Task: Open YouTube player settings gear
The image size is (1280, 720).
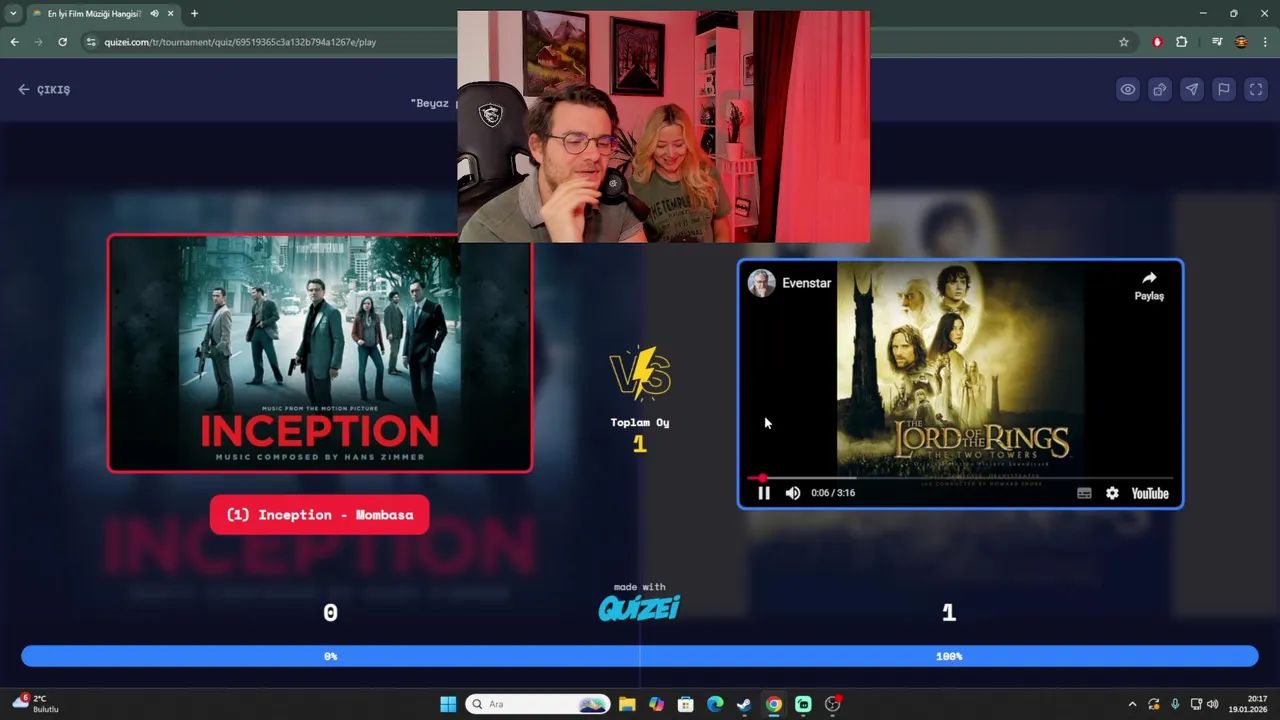Action: [1112, 493]
